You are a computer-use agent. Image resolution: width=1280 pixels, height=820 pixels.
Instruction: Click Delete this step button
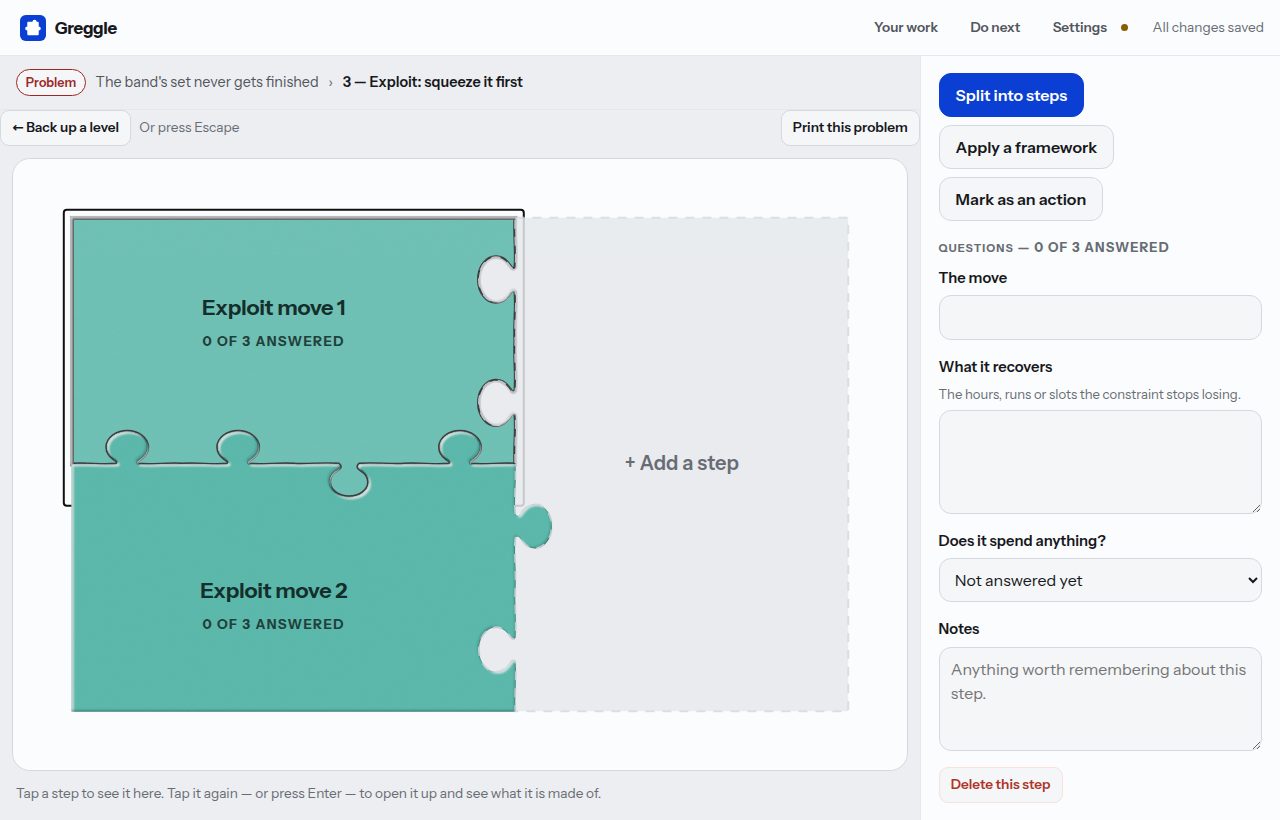(1000, 784)
